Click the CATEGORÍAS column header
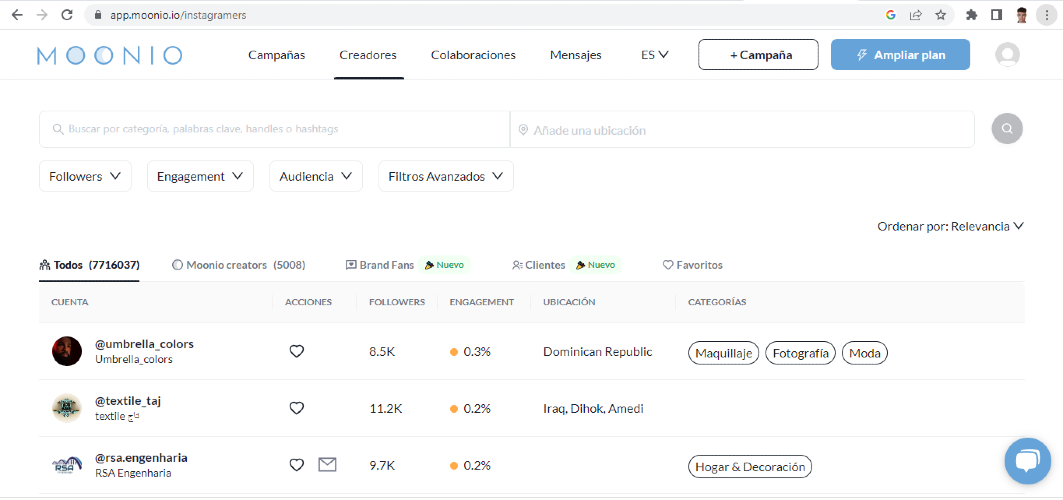Viewport: 1063px width, 500px height. pyautogui.click(x=717, y=302)
